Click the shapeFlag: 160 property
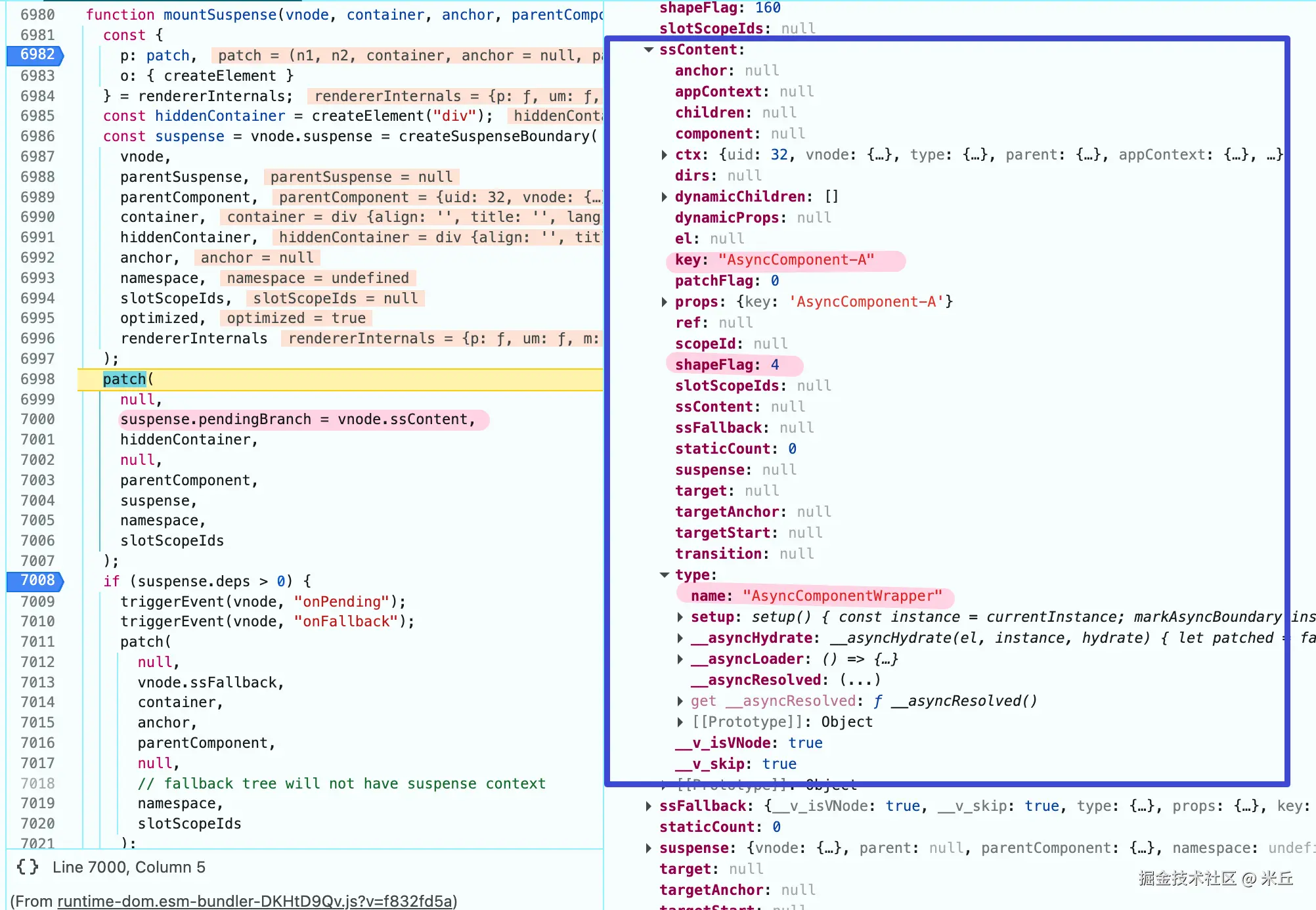 (720, 8)
